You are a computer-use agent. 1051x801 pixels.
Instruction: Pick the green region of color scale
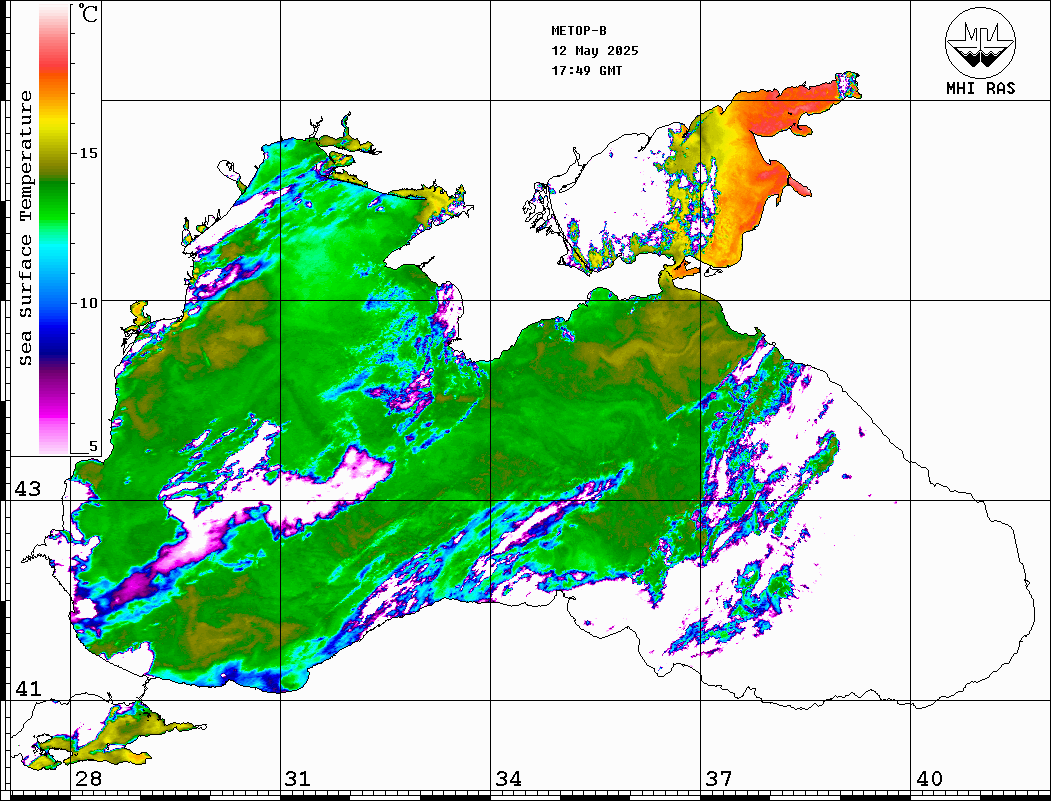54,201
